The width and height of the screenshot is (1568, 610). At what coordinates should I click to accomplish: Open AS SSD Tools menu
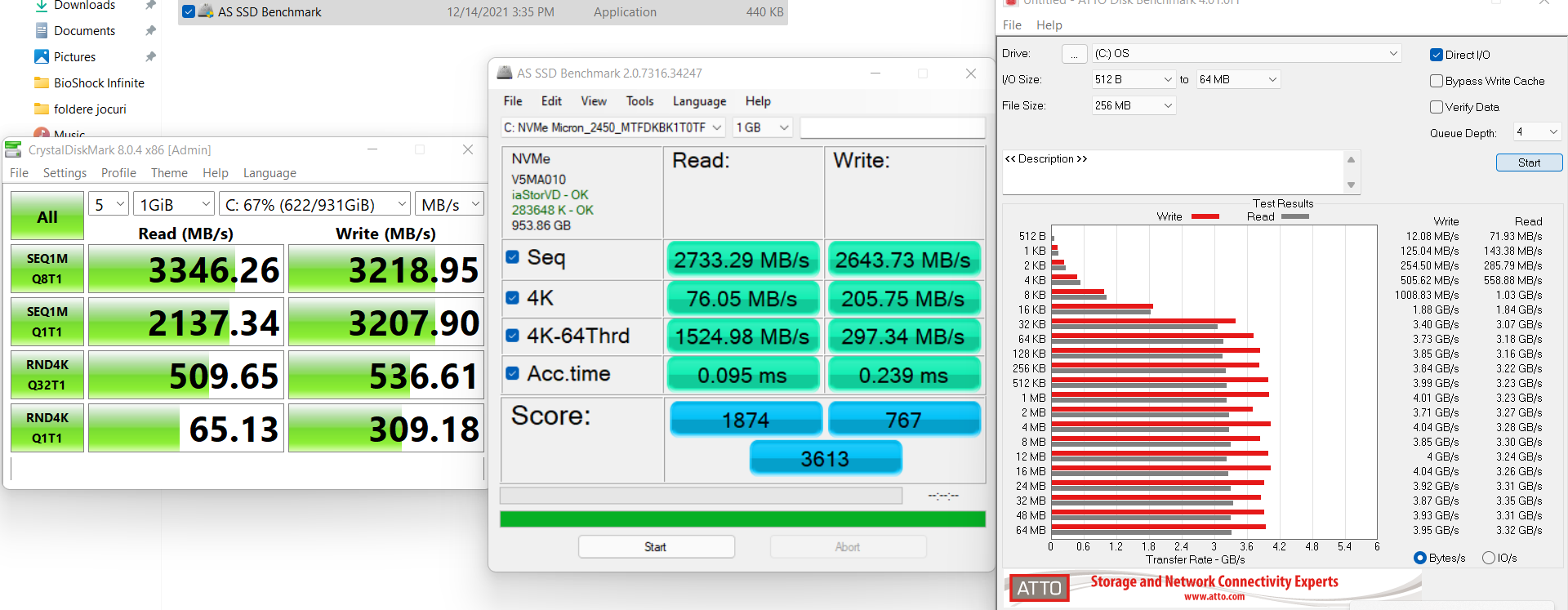[639, 101]
